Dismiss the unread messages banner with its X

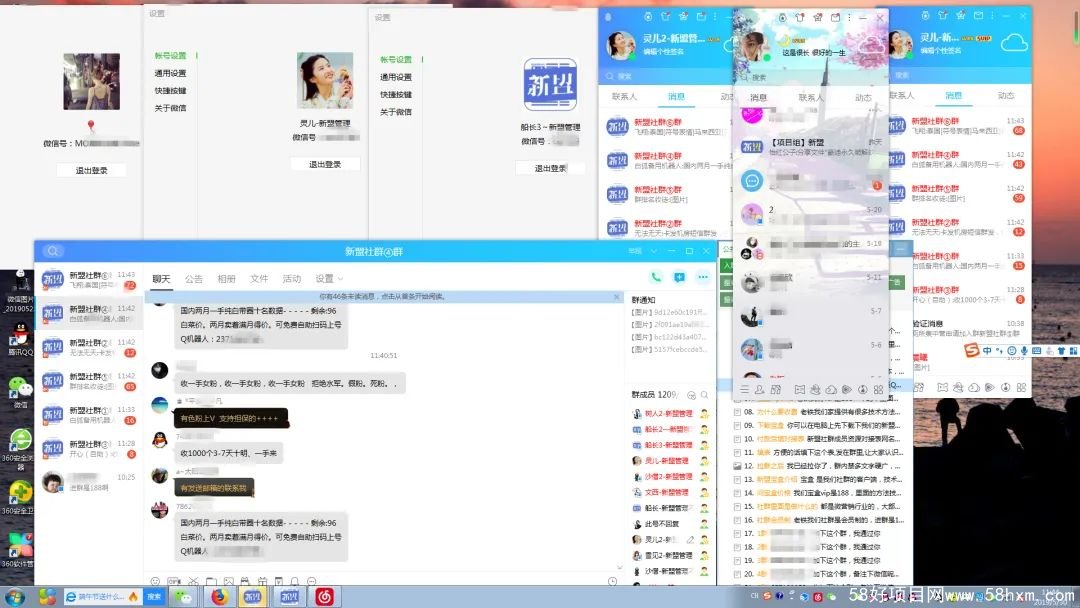click(616, 297)
